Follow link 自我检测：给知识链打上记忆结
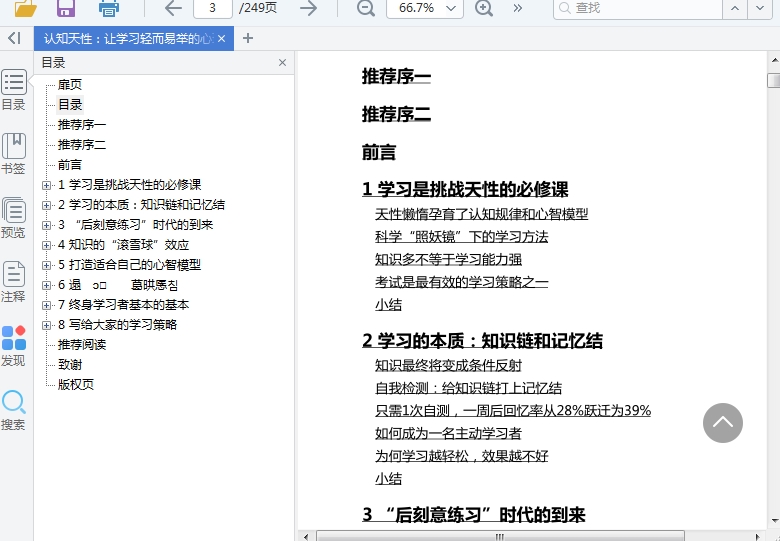Image resolution: width=780 pixels, height=541 pixels. click(x=469, y=388)
